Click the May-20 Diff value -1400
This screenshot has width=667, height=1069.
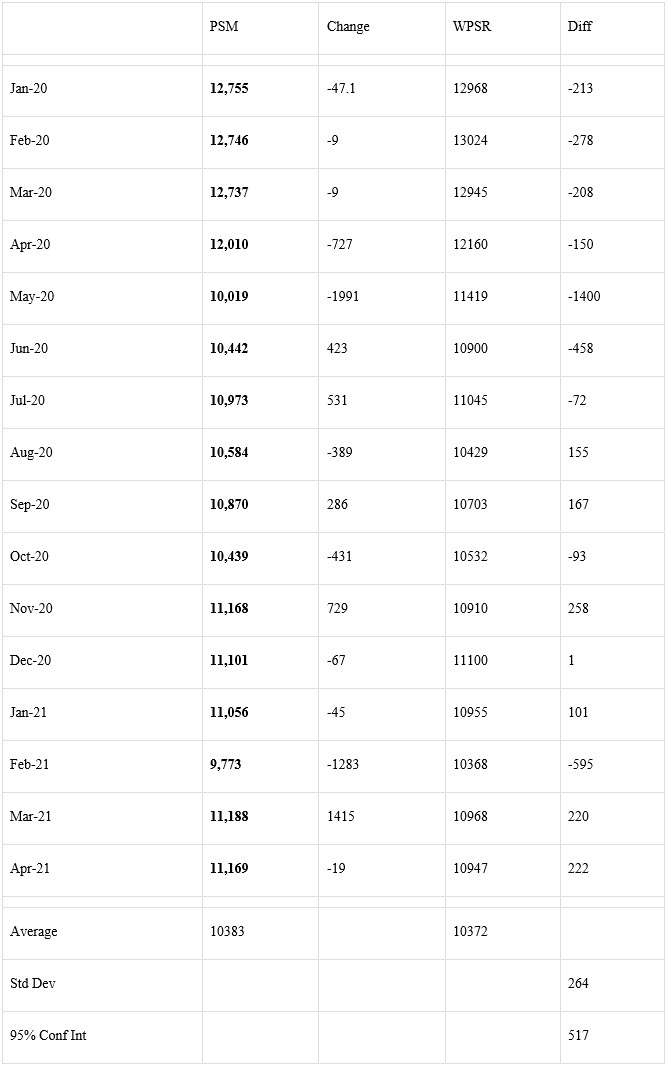584,297
